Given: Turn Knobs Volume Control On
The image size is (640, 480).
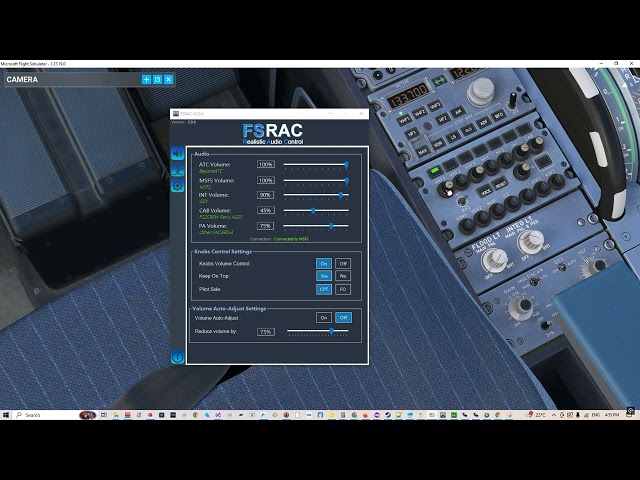Looking at the screenshot, I should (x=324, y=264).
